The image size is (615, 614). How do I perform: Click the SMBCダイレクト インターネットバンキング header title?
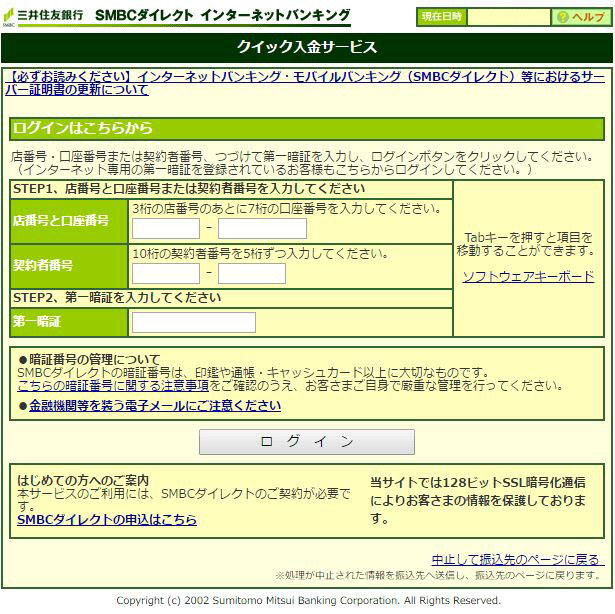click(x=223, y=15)
